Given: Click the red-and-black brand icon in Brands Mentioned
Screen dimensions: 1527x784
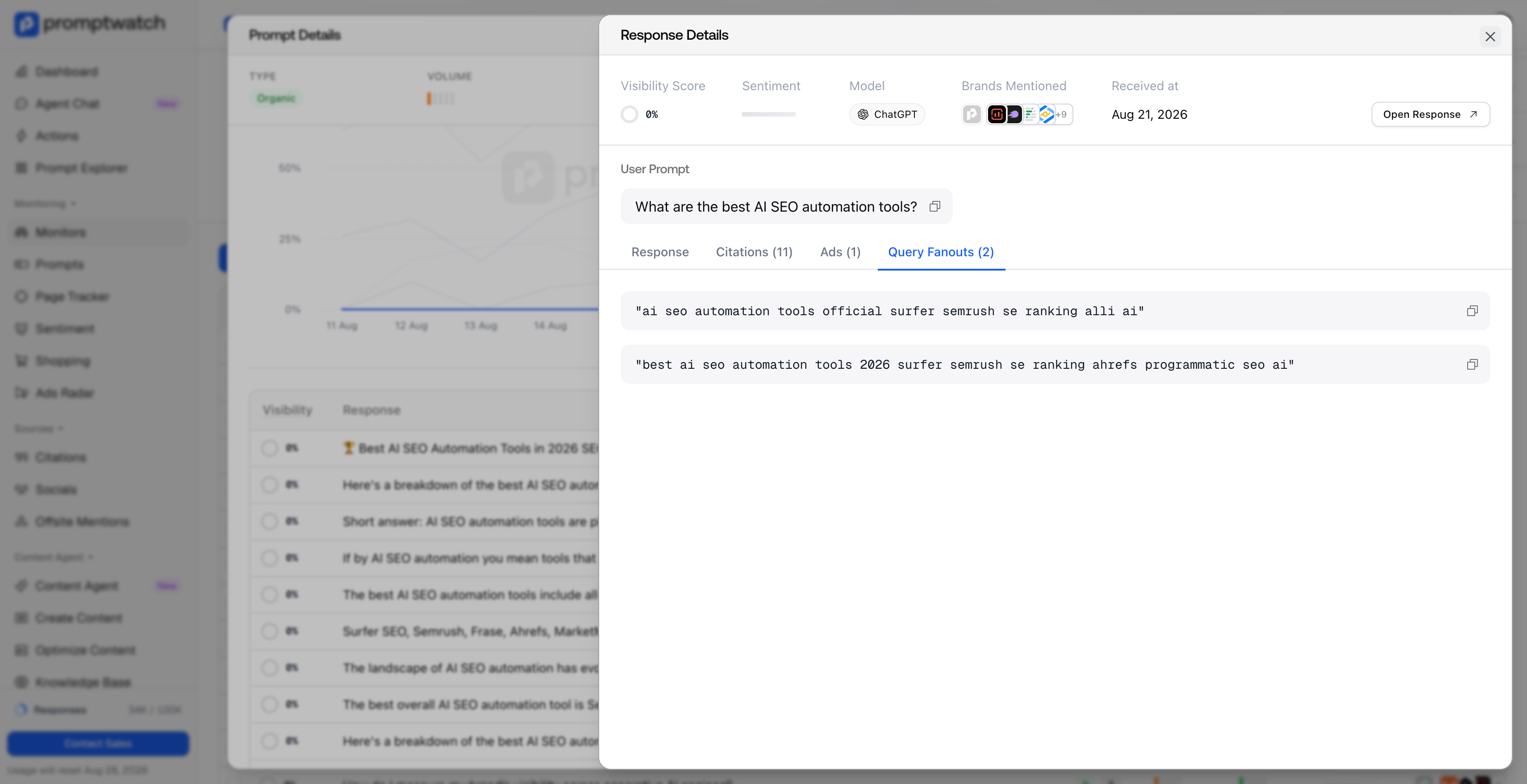Looking at the screenshot, I should 997,114.
